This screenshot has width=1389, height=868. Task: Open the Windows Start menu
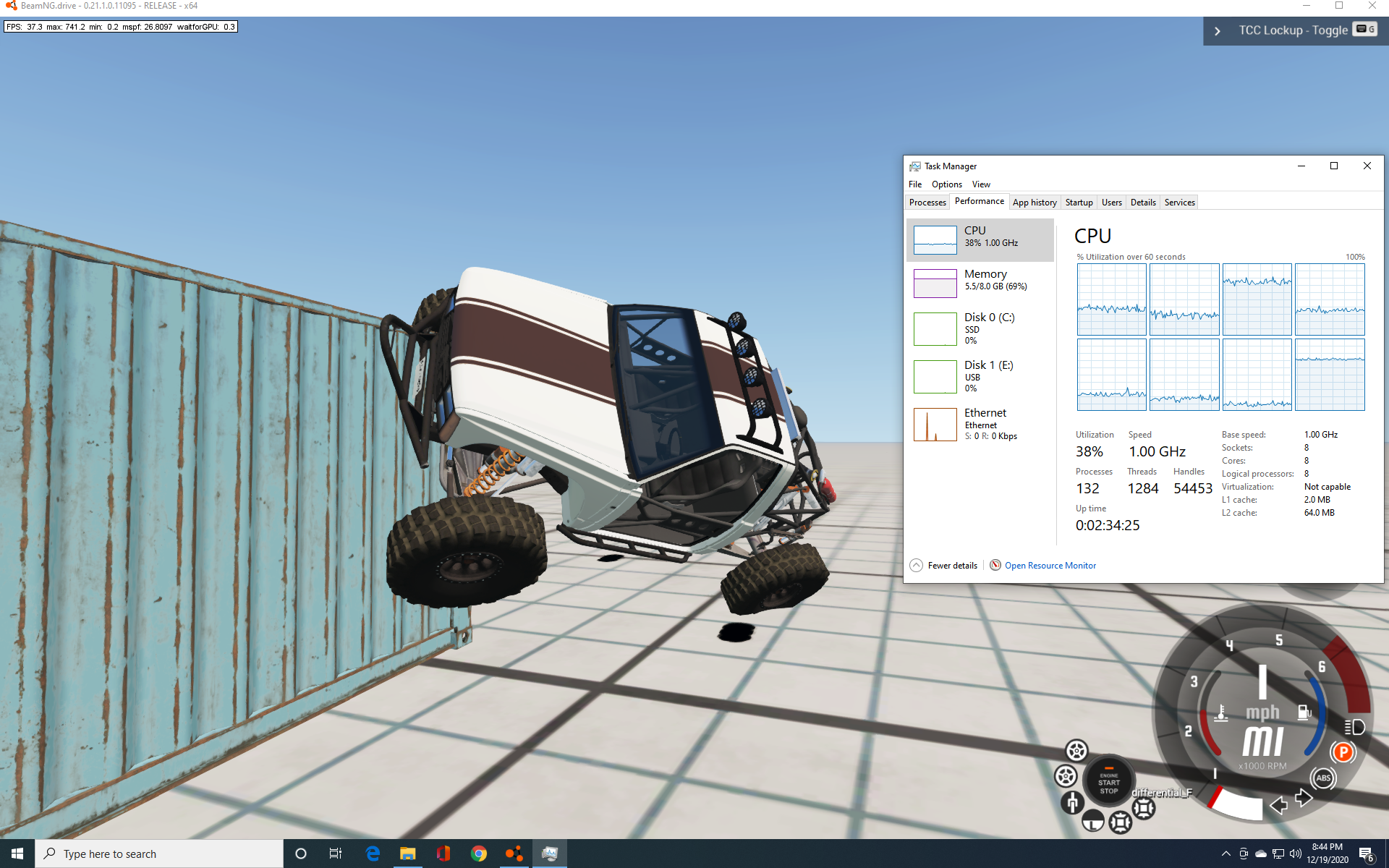pos(17,854)
